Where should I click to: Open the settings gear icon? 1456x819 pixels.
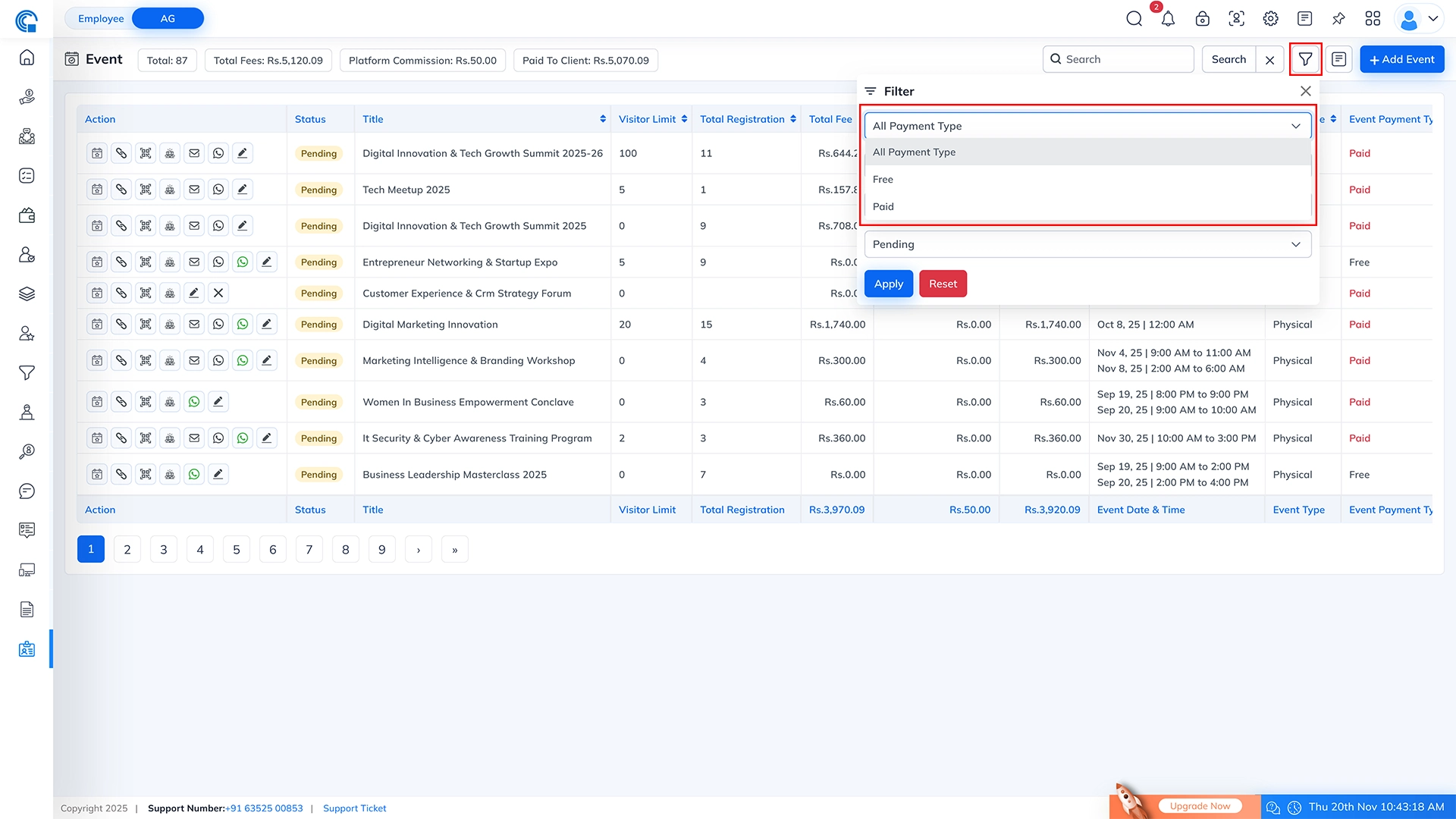click(1270, 19)
